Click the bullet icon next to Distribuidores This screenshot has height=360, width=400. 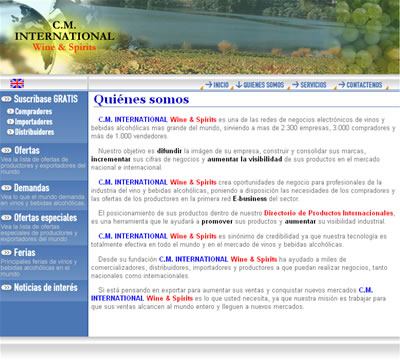pyautogui.click(x=10, y=132)
